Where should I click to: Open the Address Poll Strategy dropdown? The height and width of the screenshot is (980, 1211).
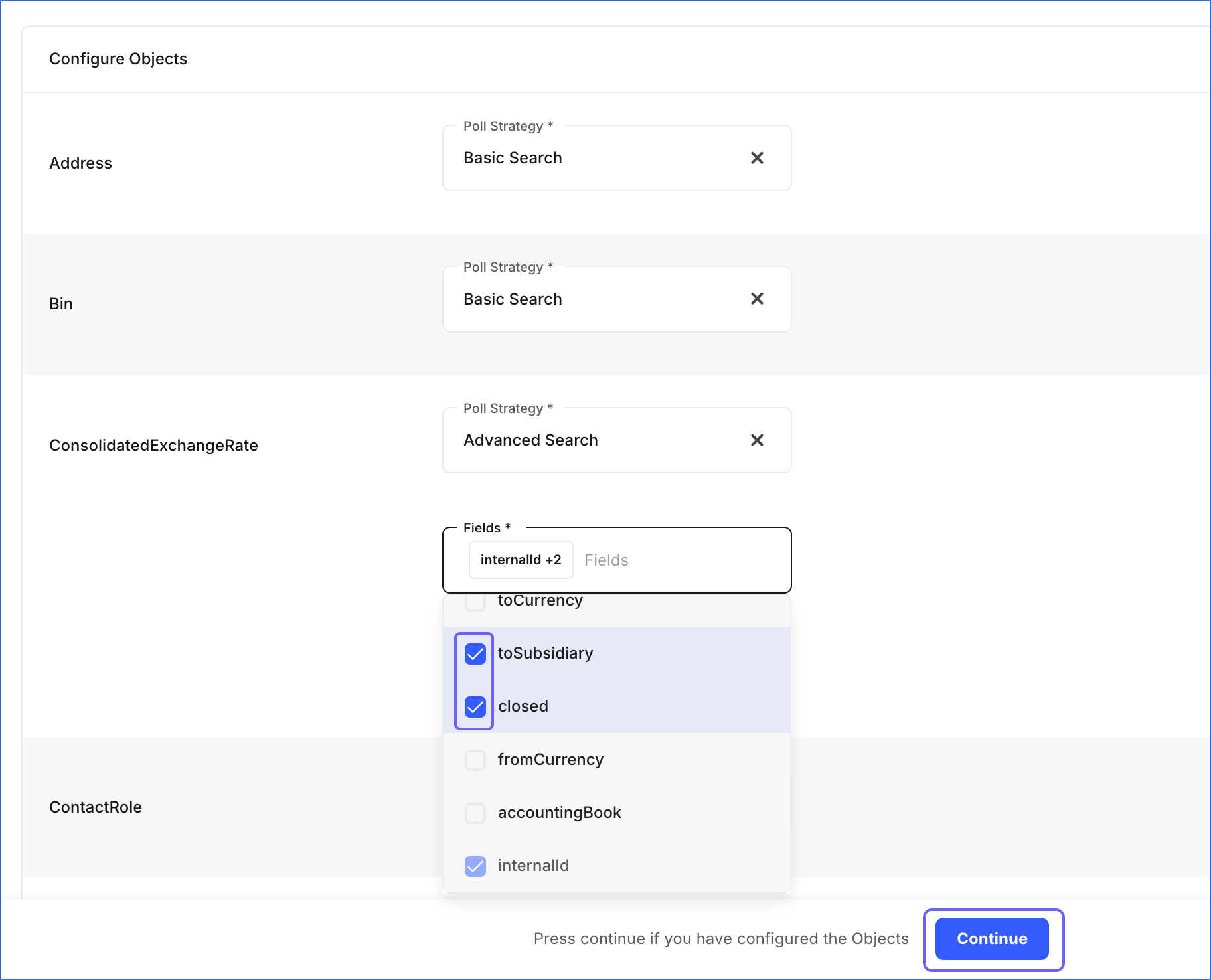click(598, 158)
